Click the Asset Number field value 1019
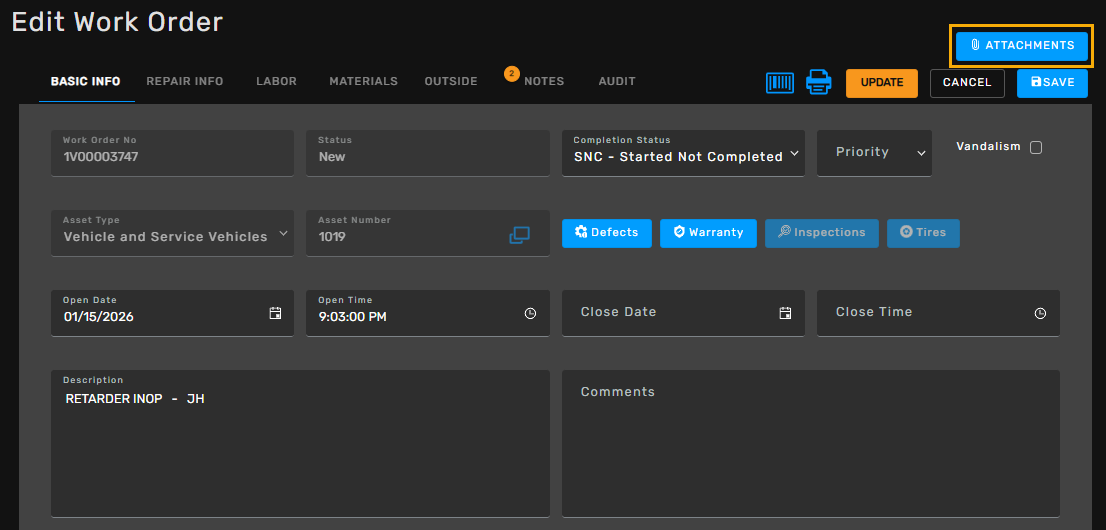The width and height of the screenshot is (1106, 530). point(332,237)
